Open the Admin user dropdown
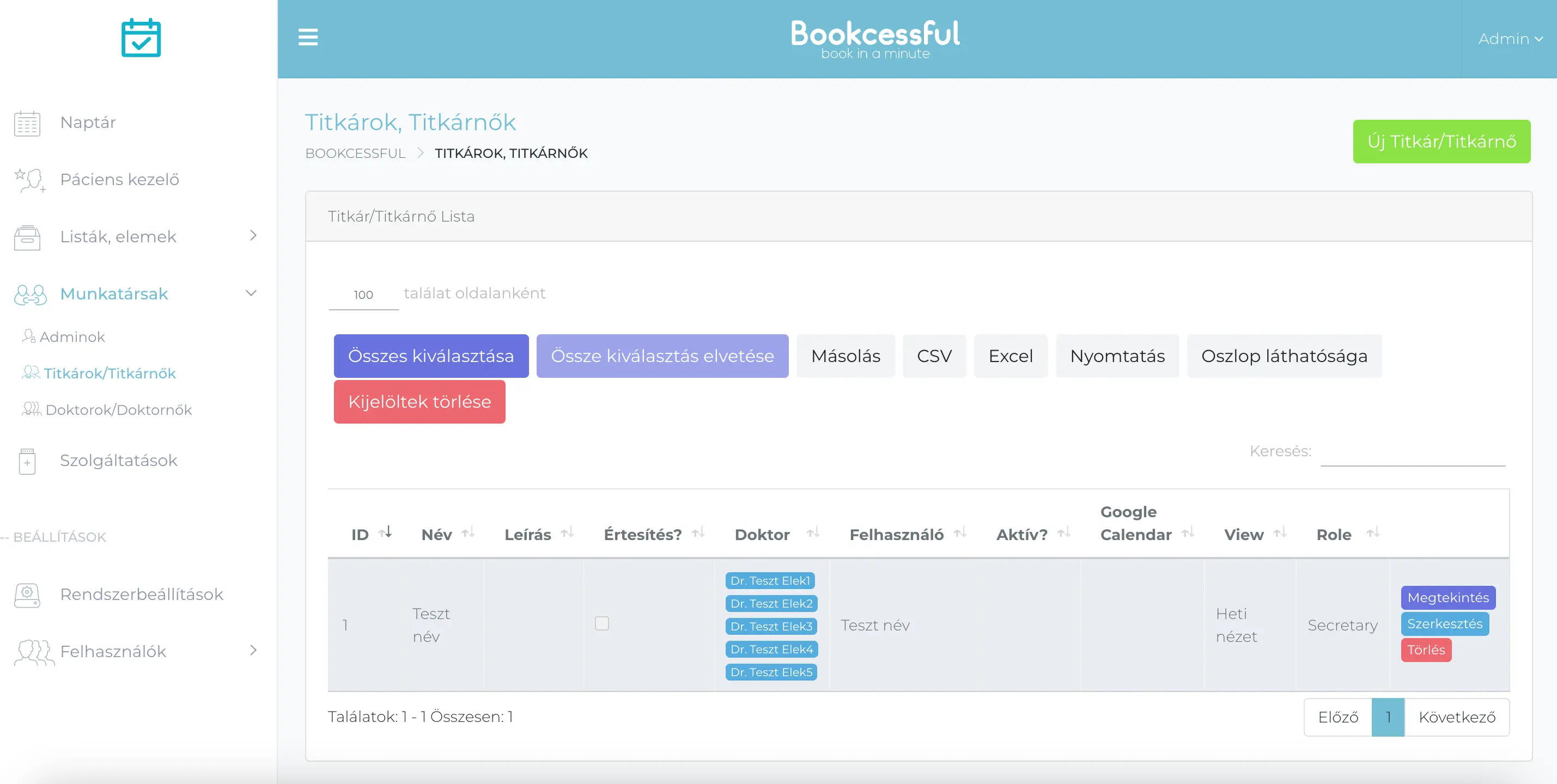The image size is (1557, 784). point(1509,39)
